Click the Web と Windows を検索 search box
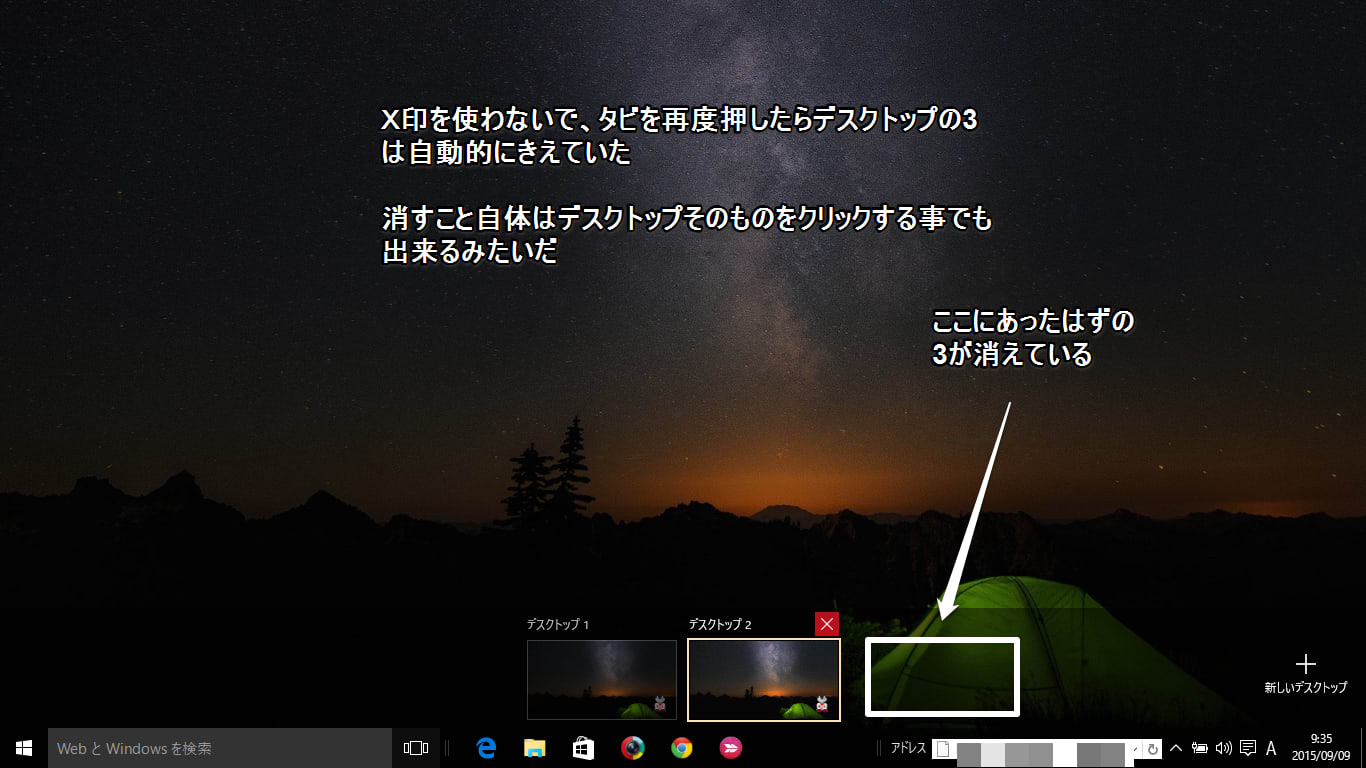The height and width of the screenshot is (768, 1366). click(x=220, y=748)
